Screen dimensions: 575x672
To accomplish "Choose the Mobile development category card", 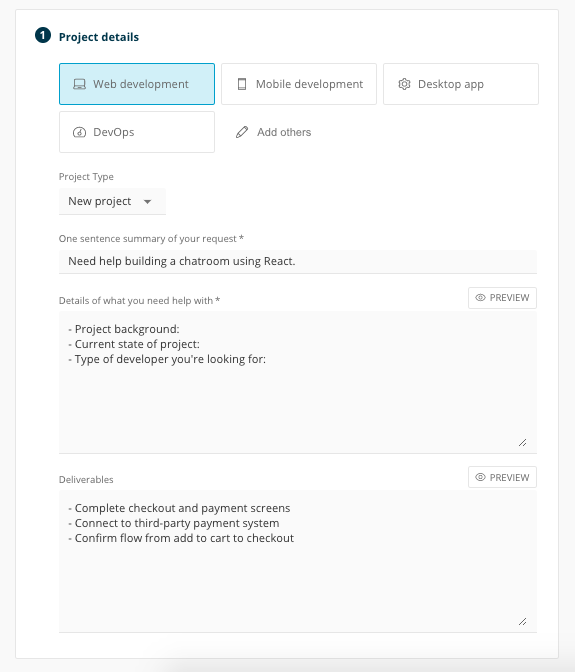I will [x=299, y=84].
